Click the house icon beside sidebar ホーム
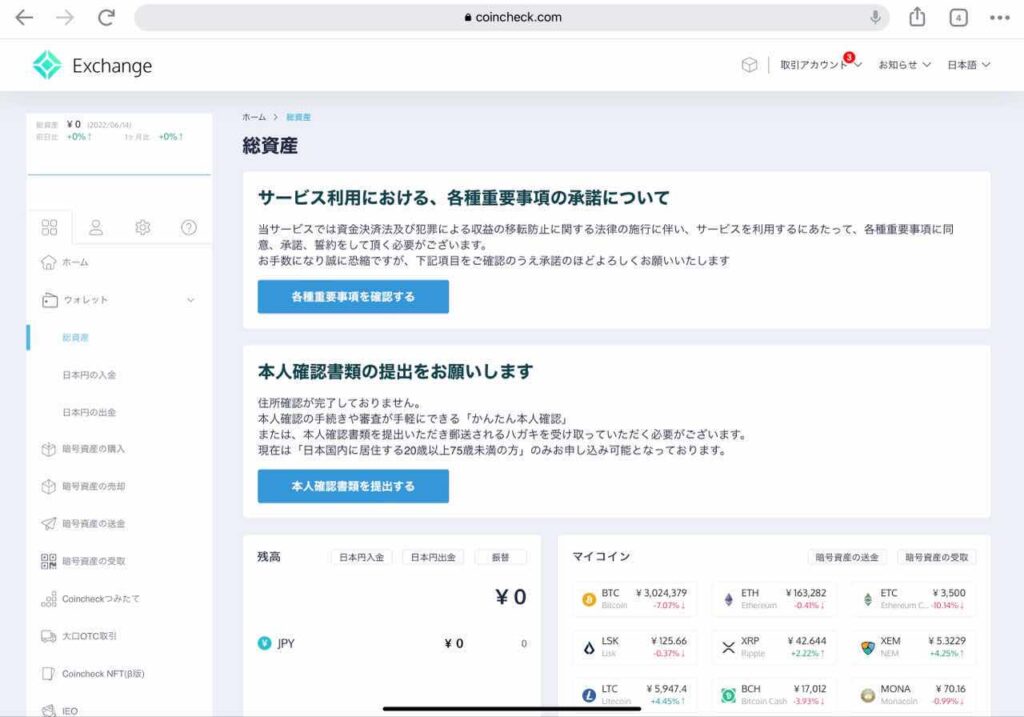Screen dimensions: 1024x717 [x=48, y=263]
